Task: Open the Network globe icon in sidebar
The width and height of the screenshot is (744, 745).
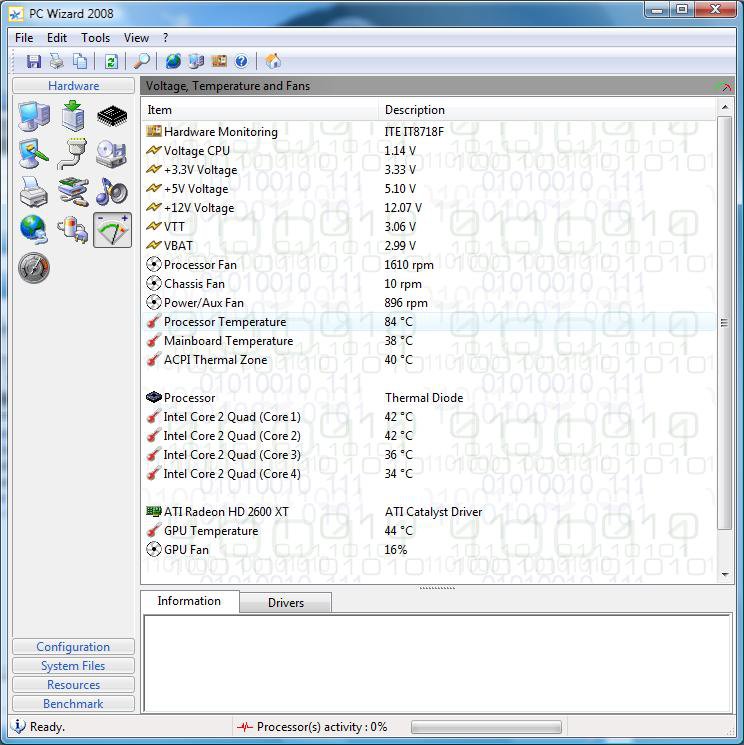Action: (x=34, y=229)
